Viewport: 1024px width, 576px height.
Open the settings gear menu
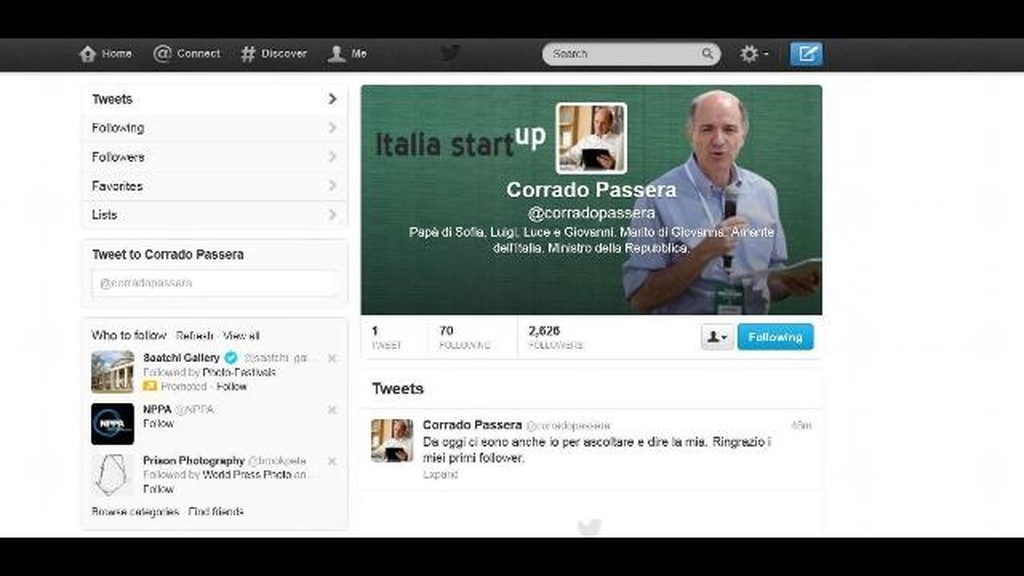tap(754, 54)
